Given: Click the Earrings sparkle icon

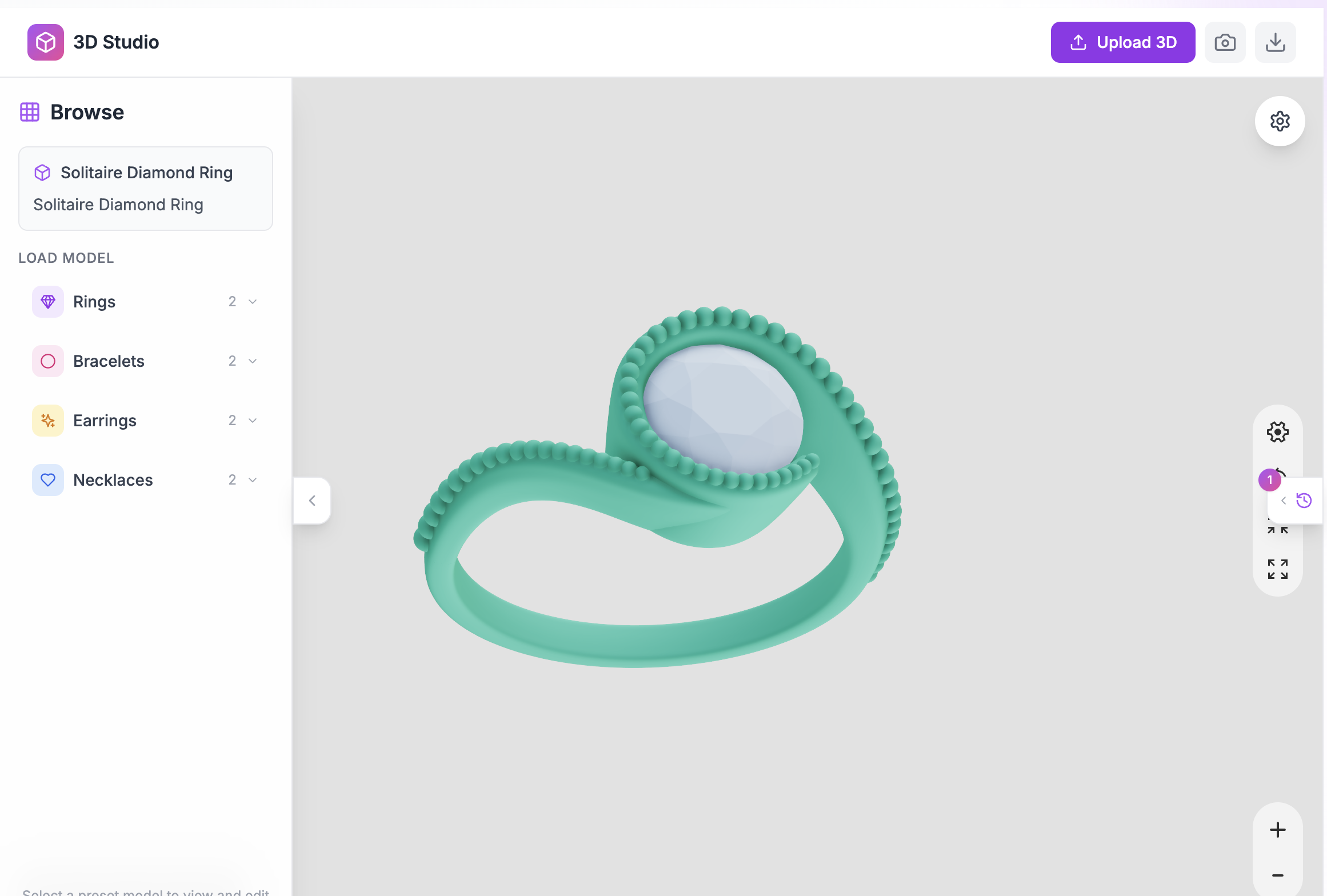Looking at the screenshot, I should [48, 421].
